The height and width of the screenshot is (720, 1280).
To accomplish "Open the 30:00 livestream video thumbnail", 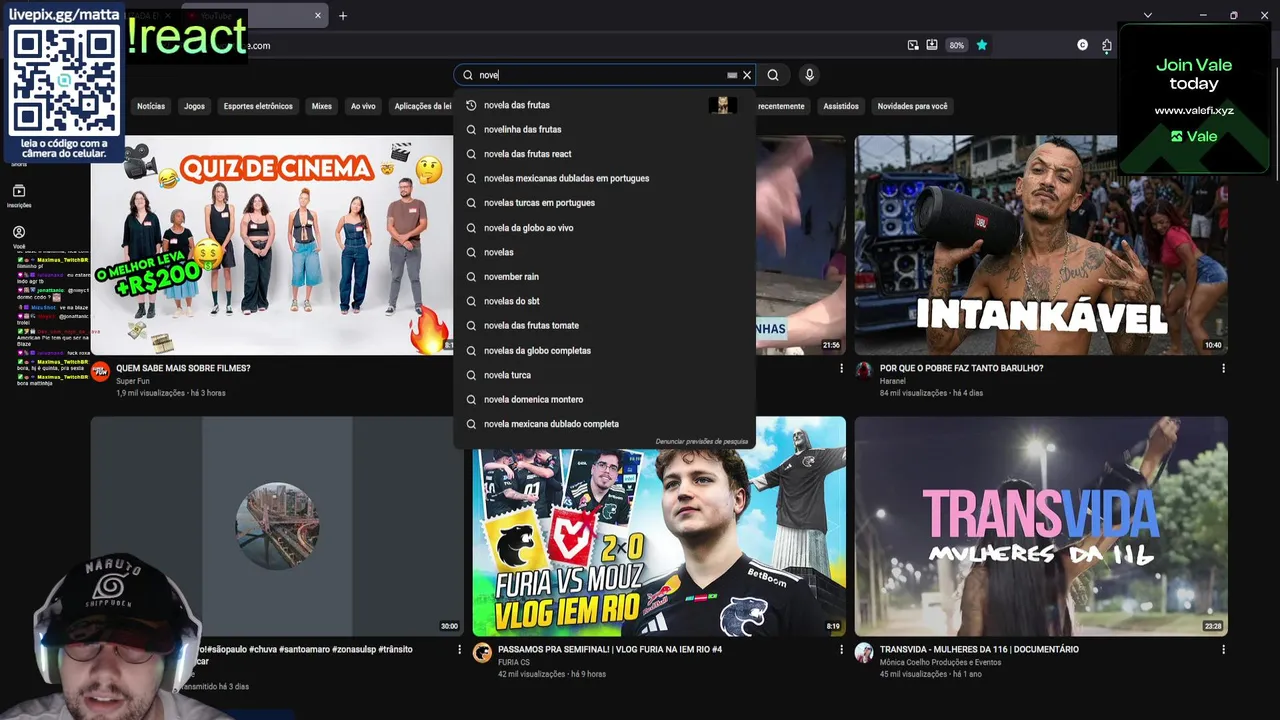I will click(277, 527).
